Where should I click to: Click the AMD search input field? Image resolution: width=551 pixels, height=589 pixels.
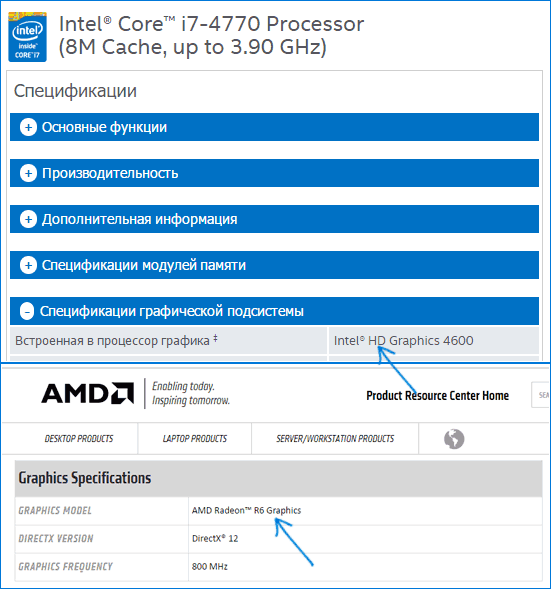[x=540, y=395]
